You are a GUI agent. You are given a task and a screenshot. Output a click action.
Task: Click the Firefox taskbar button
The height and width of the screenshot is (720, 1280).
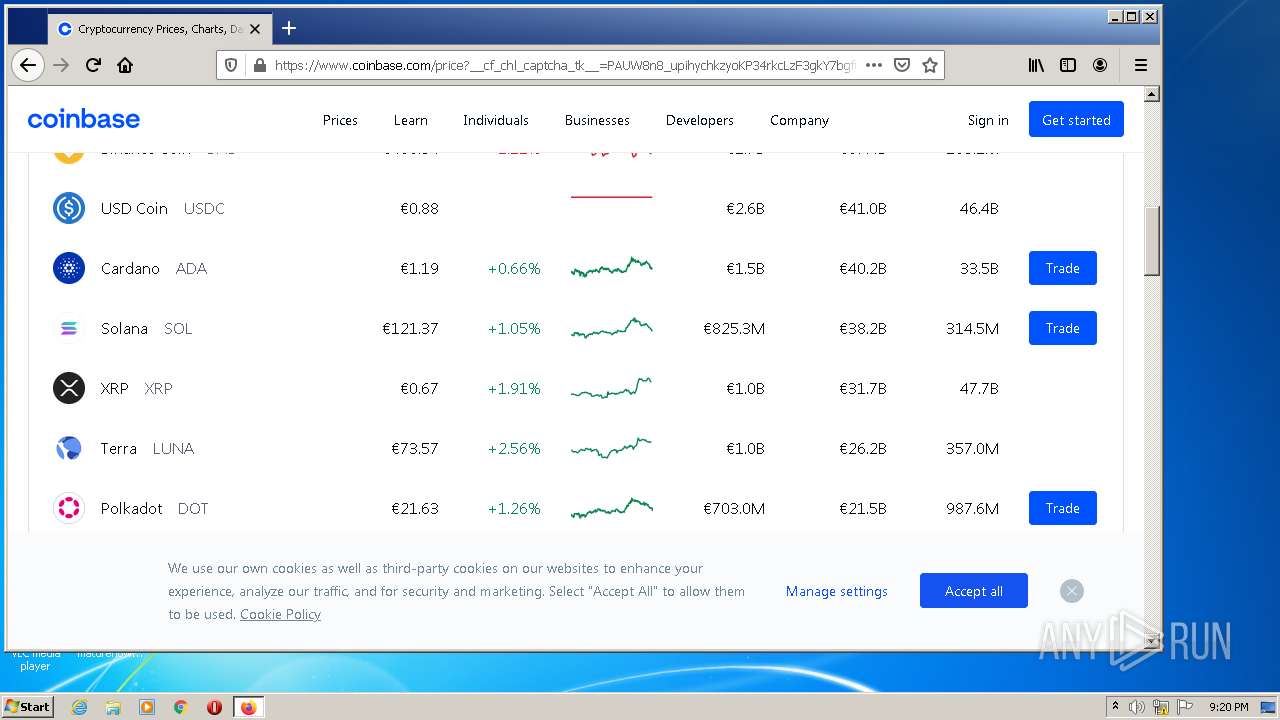248,707
